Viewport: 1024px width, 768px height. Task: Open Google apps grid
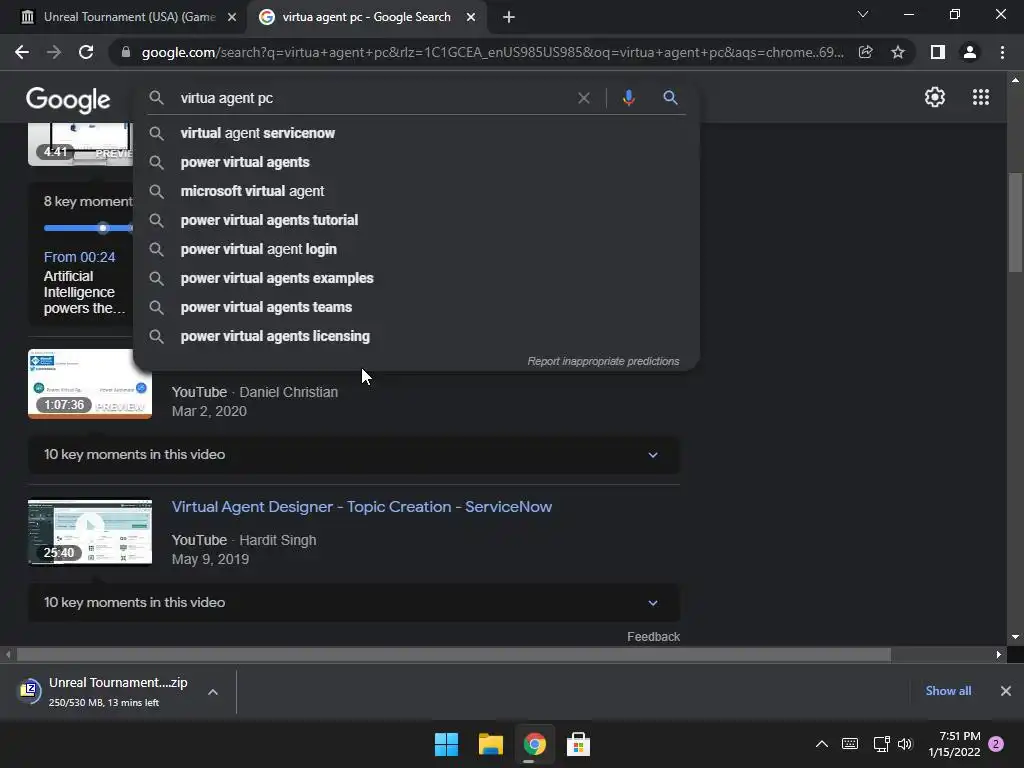[981, 97]
